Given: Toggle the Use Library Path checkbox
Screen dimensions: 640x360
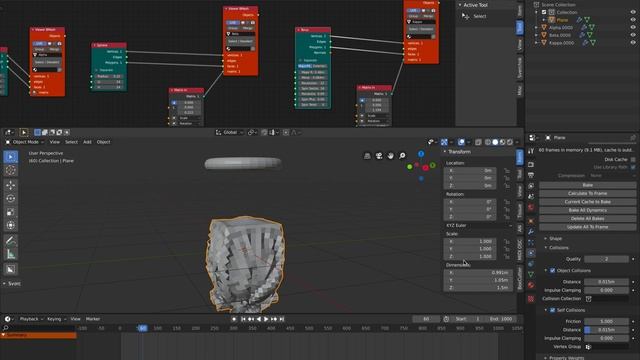Looking at the screenshot, I should point(633,167).
